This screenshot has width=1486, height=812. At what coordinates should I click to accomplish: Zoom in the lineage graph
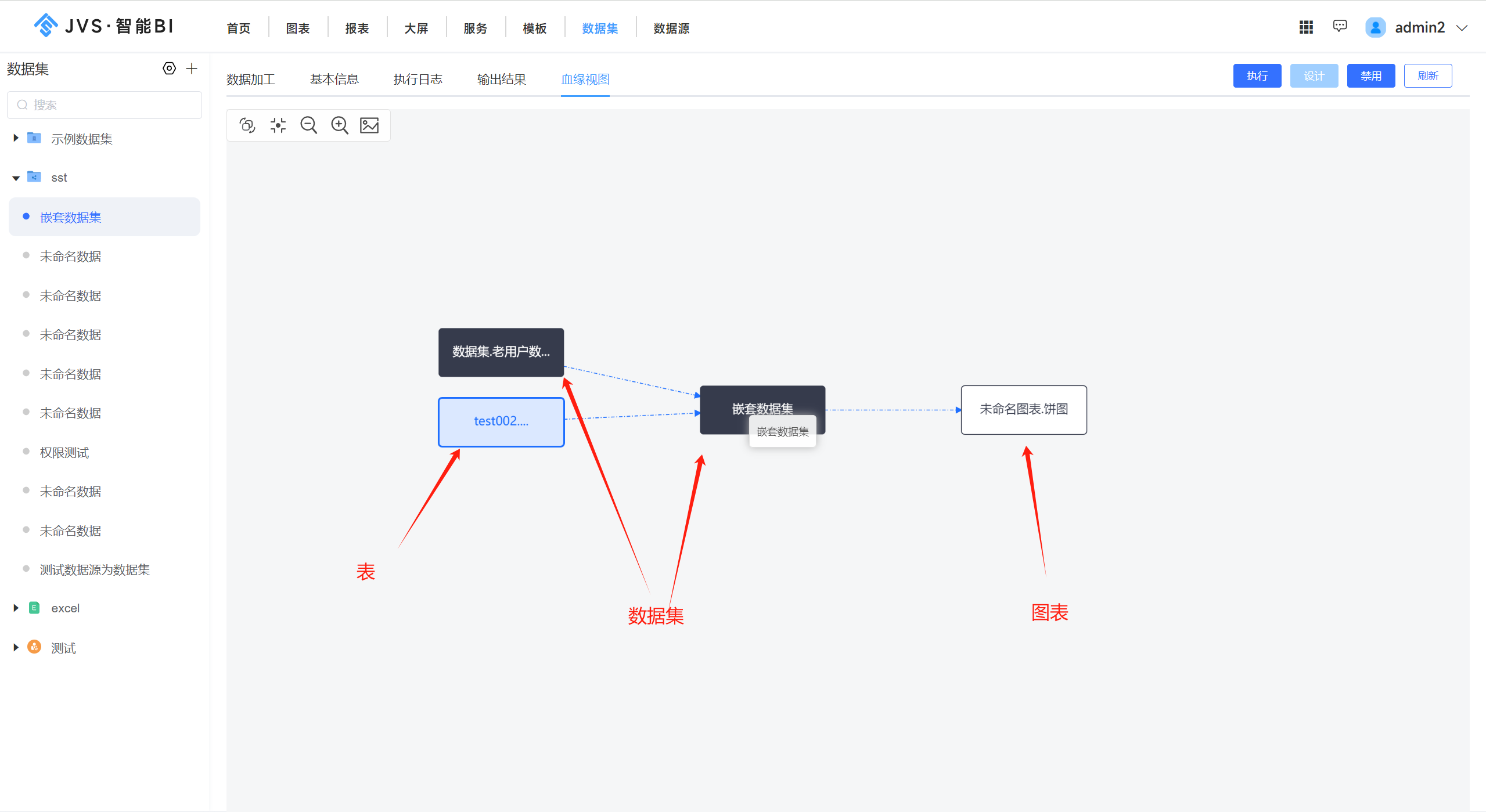pyautogui.click(x=339, y=125)
